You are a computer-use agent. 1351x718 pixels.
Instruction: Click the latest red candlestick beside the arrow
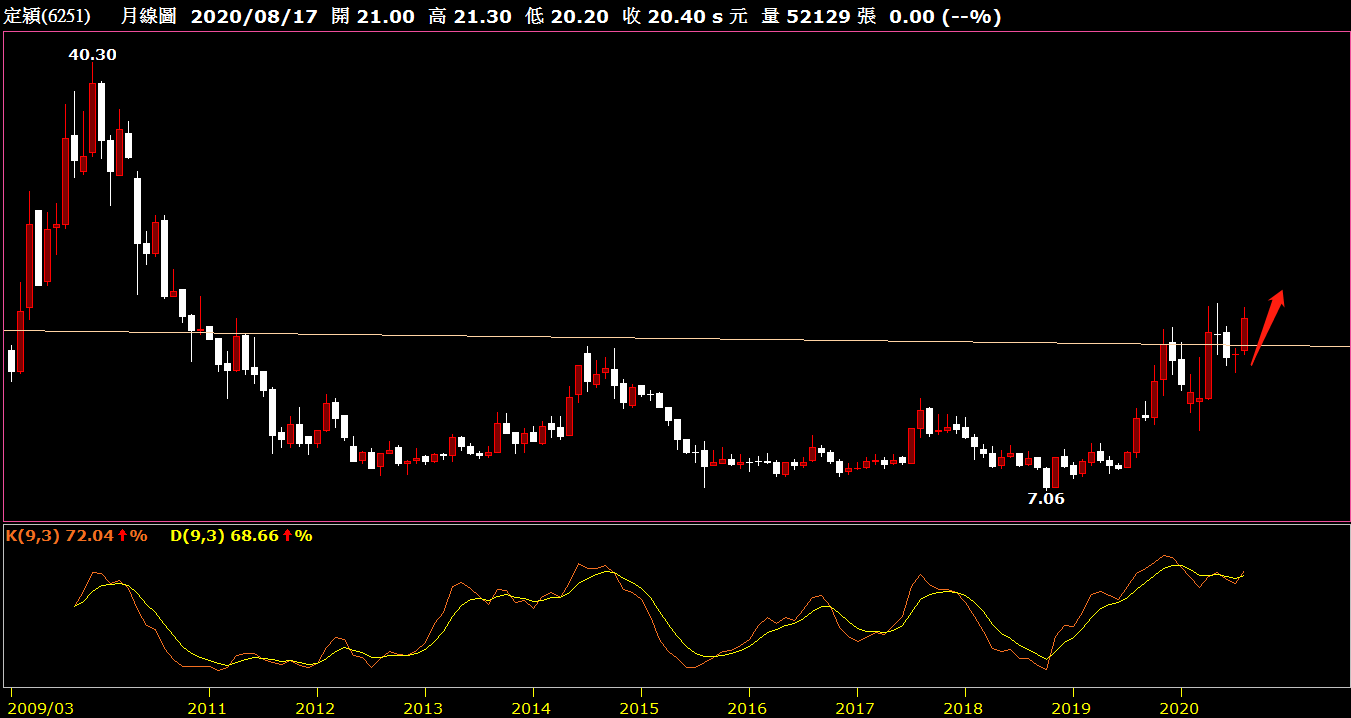point(1245,334)
